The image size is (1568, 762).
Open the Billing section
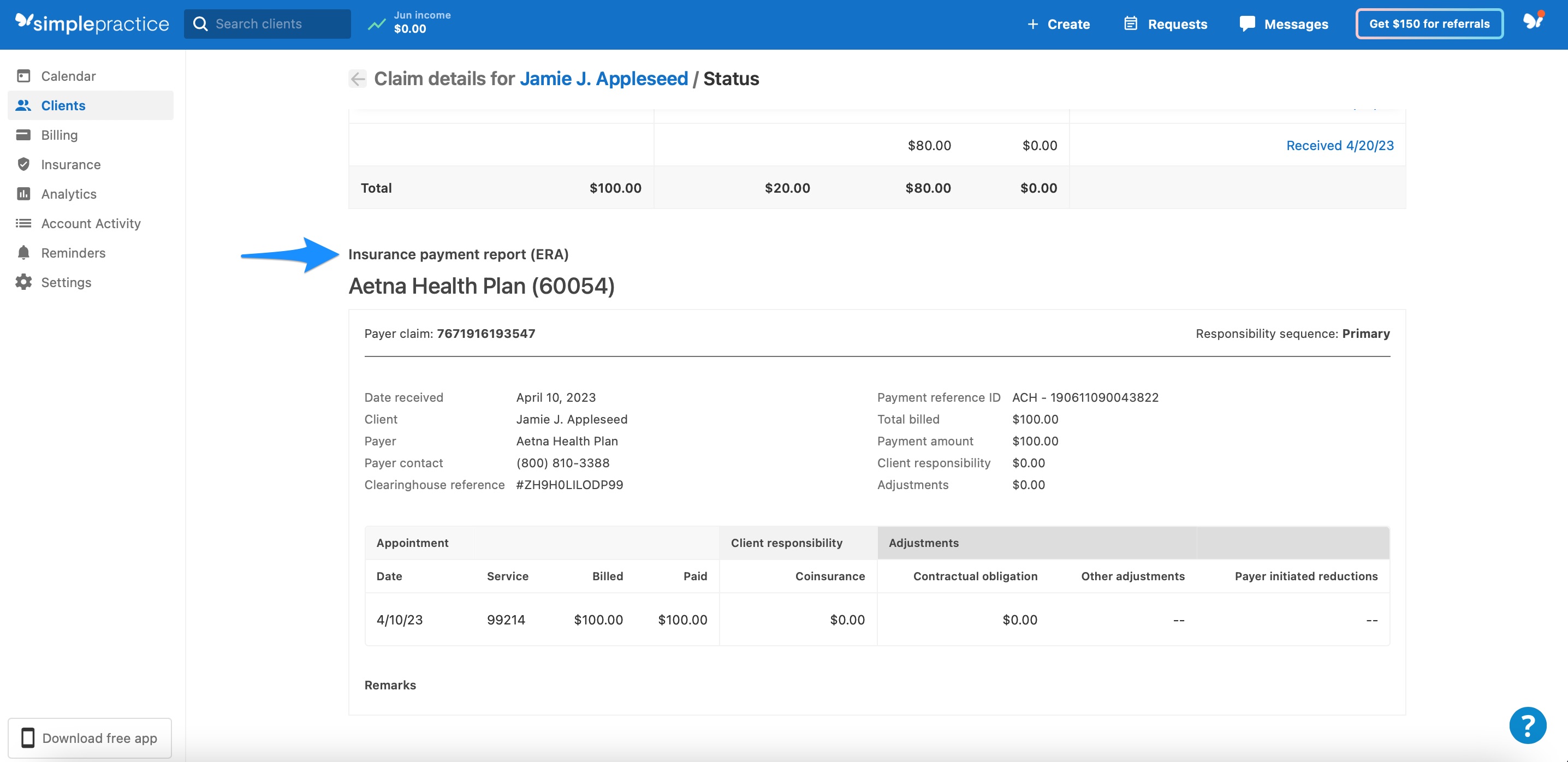click(x=59, y=134)
